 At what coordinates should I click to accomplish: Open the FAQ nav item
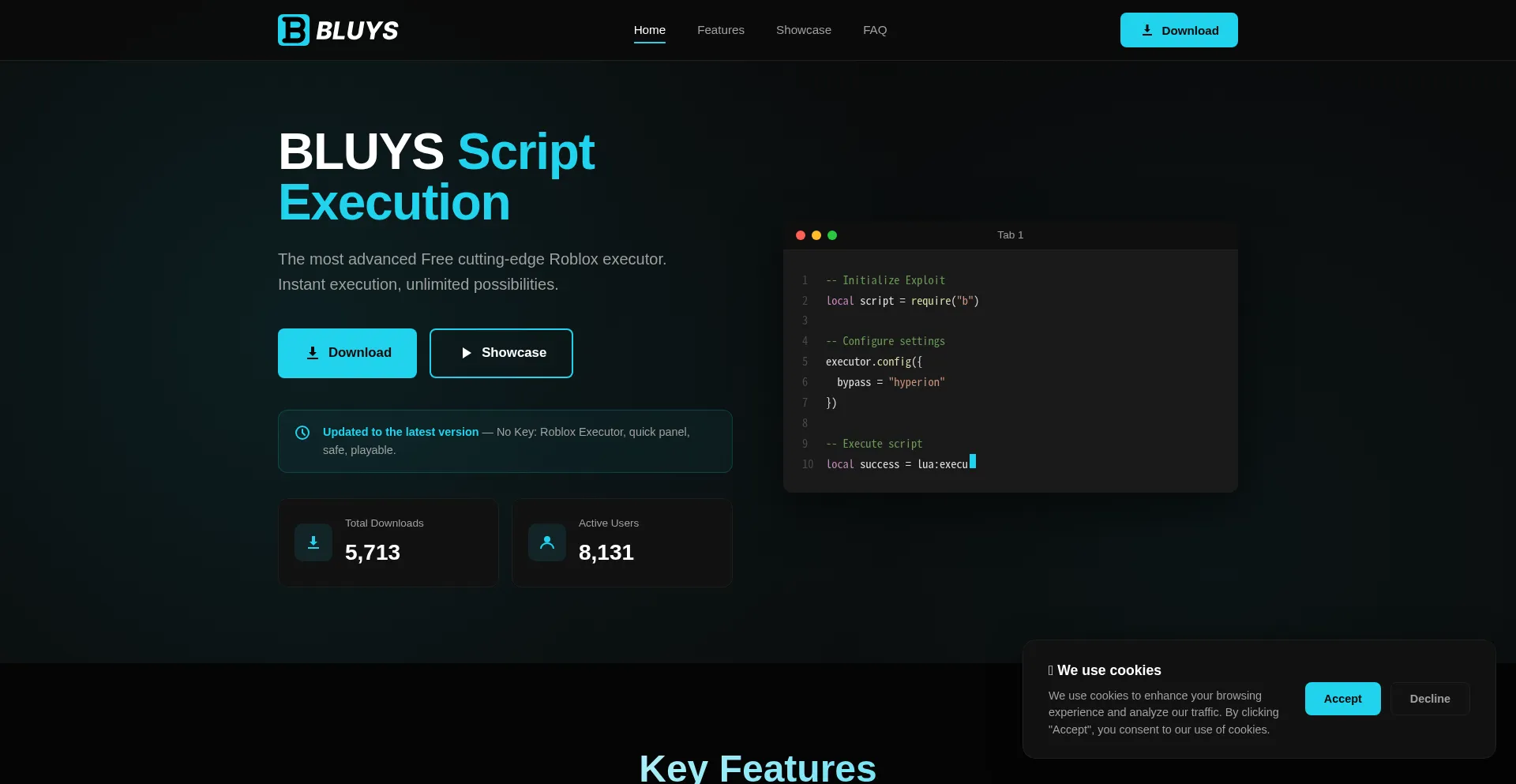click(875, 30)
